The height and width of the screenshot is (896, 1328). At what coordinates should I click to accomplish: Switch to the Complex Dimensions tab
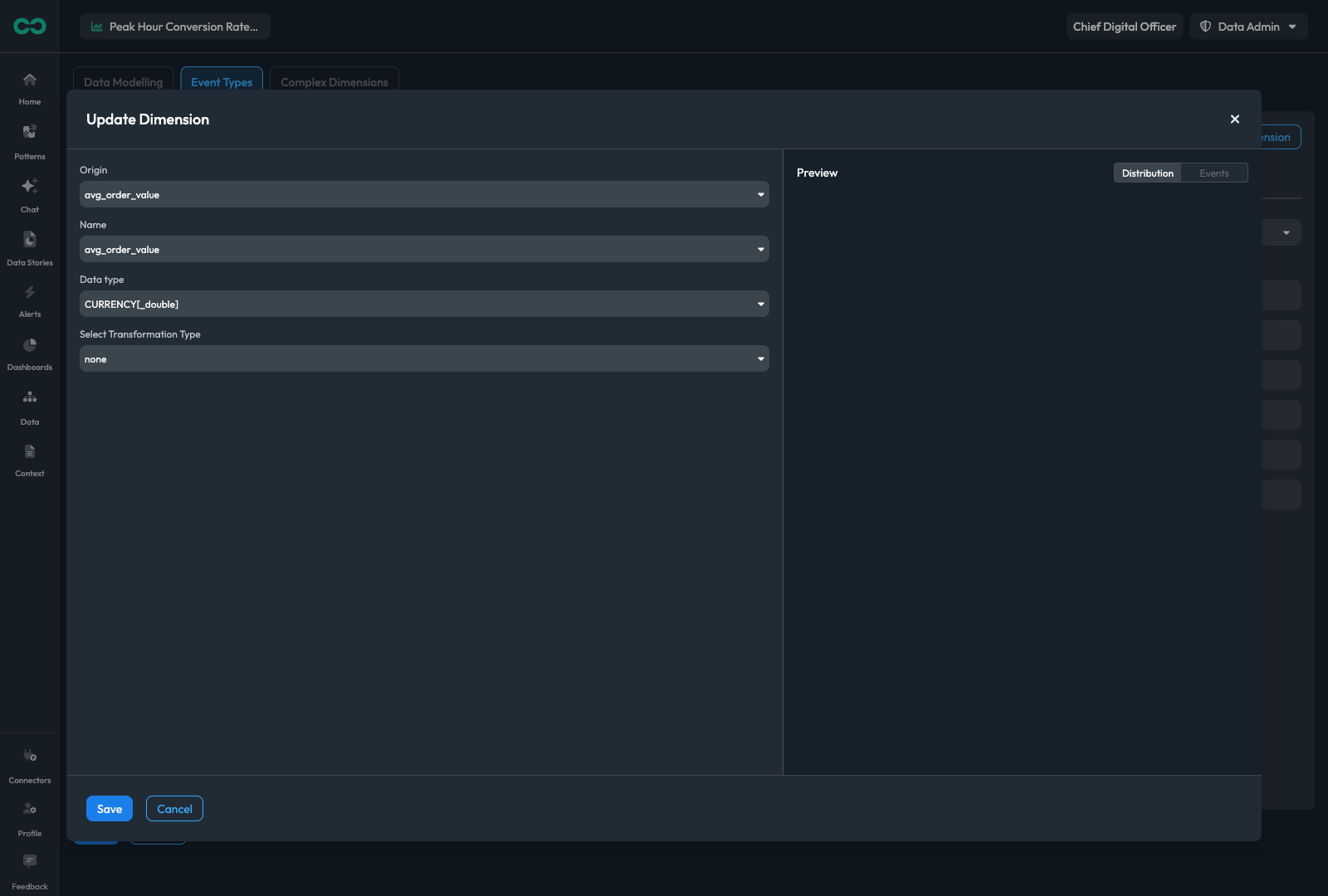334,81
